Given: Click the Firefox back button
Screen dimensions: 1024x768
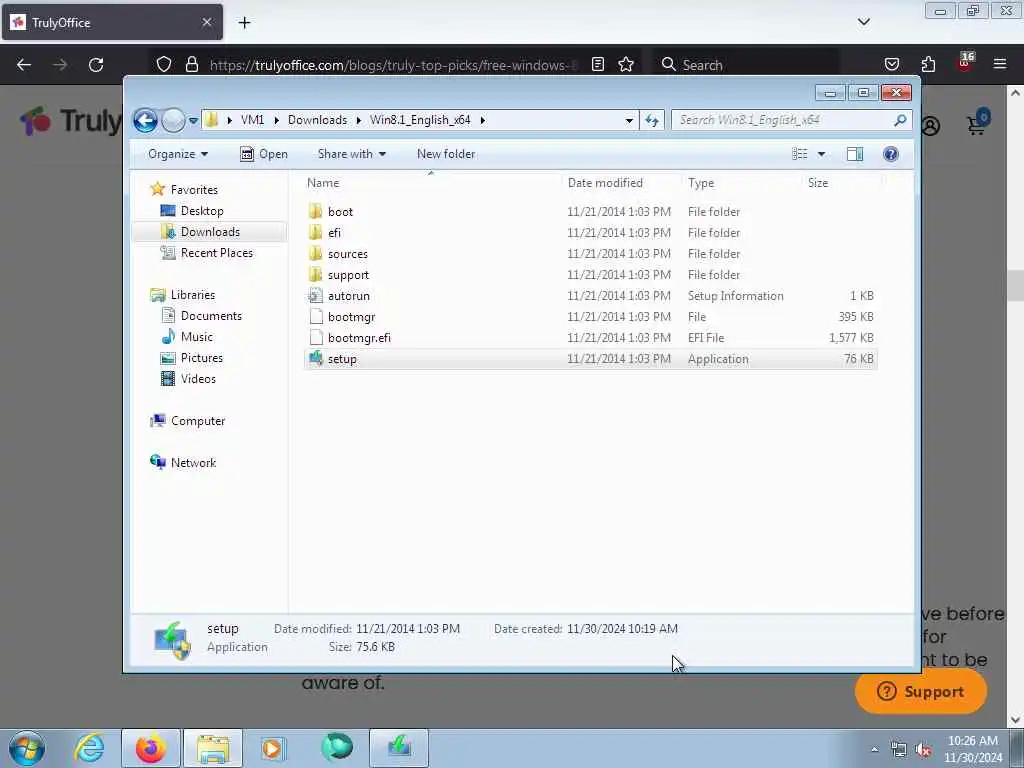Looking at the screenshot, I should click(x=24, y=65).
